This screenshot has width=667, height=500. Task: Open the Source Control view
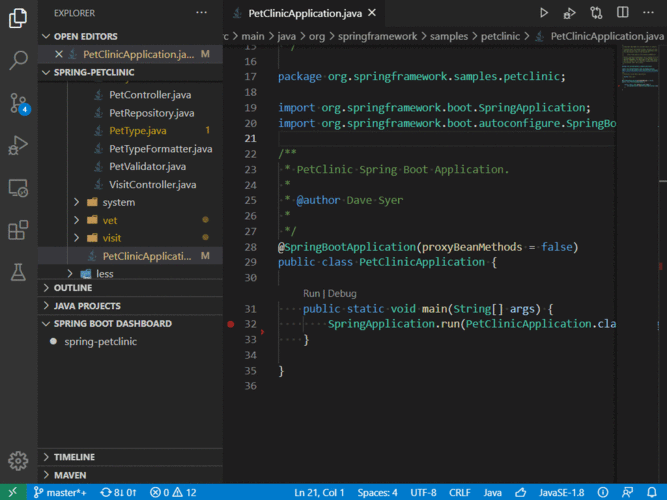18,103
